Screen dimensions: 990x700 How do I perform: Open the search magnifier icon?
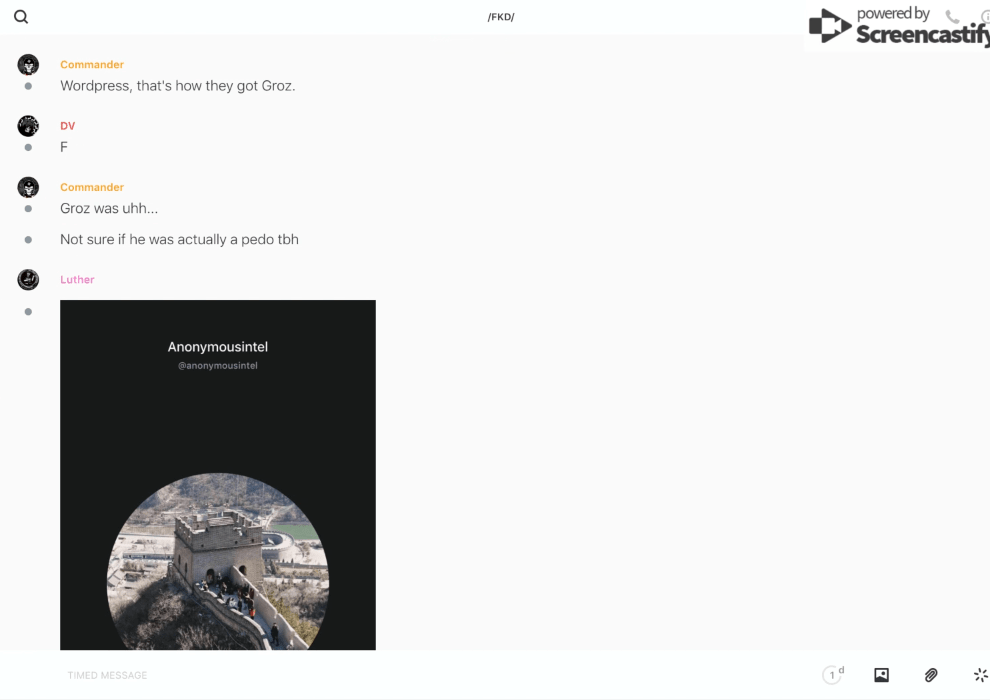click(x=21, y=17)
